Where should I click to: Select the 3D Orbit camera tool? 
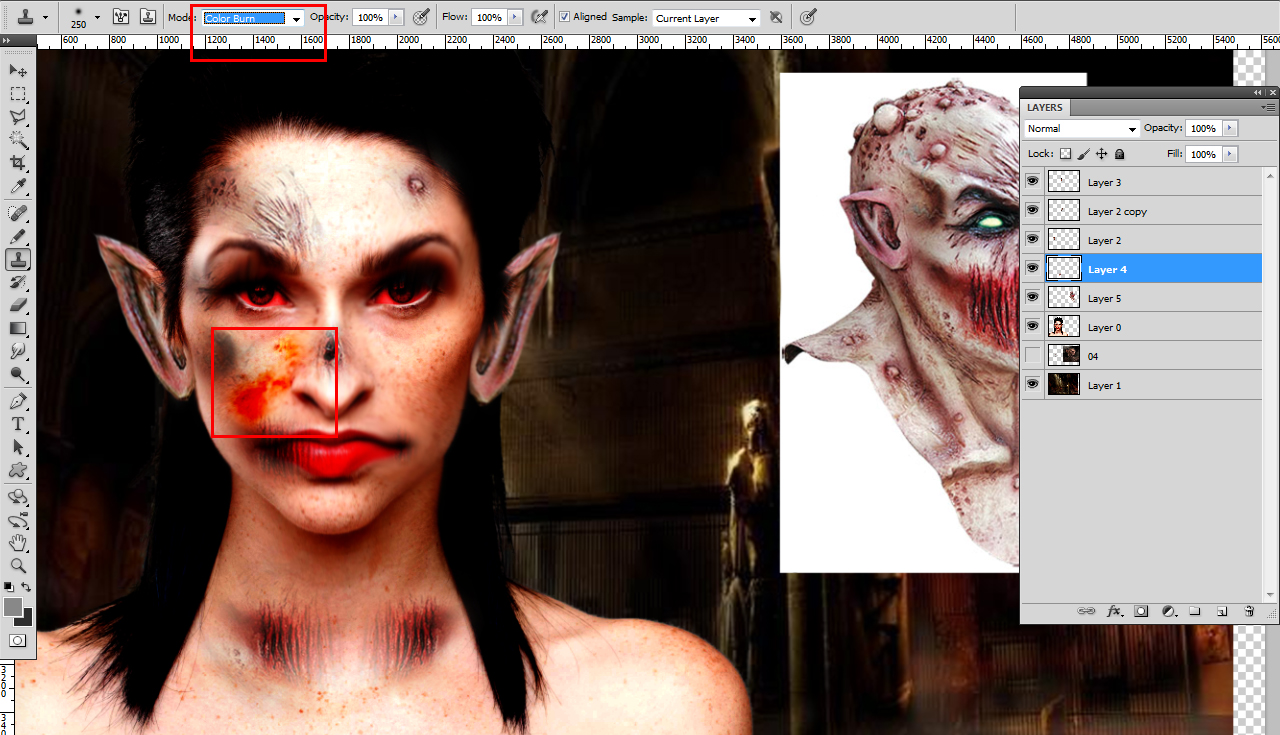18,520
